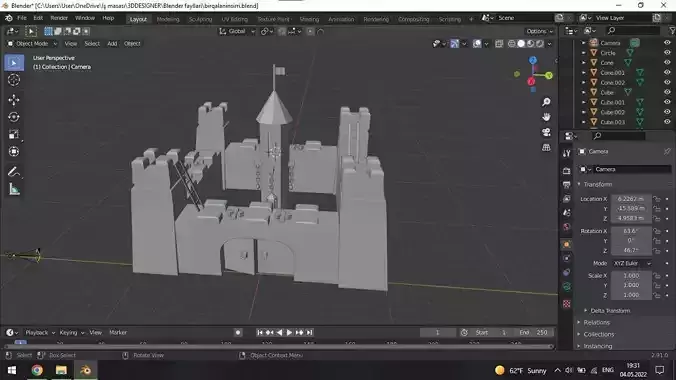This screenshot has height=380, width=676.
Task: Click the Pan view hand icon
Action: [x=546, y=117]
